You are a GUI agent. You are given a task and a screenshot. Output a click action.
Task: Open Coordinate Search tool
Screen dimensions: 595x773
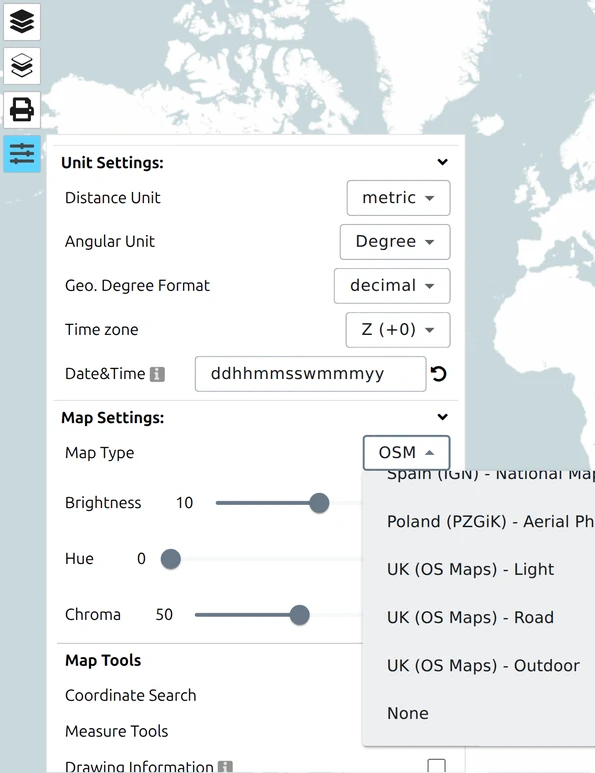point(131,695)
